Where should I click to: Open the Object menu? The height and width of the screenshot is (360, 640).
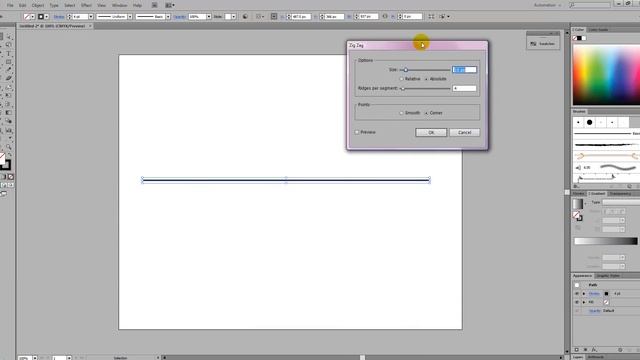coord(38,5)
